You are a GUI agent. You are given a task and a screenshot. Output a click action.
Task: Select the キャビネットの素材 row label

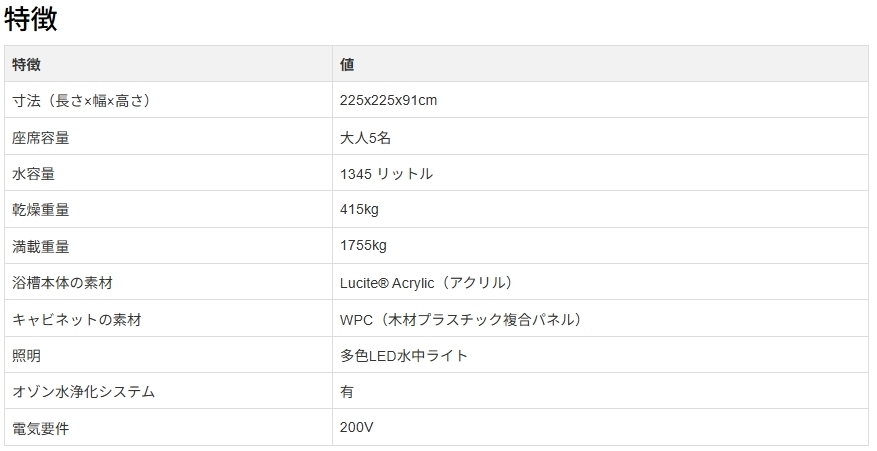point(77,319)
